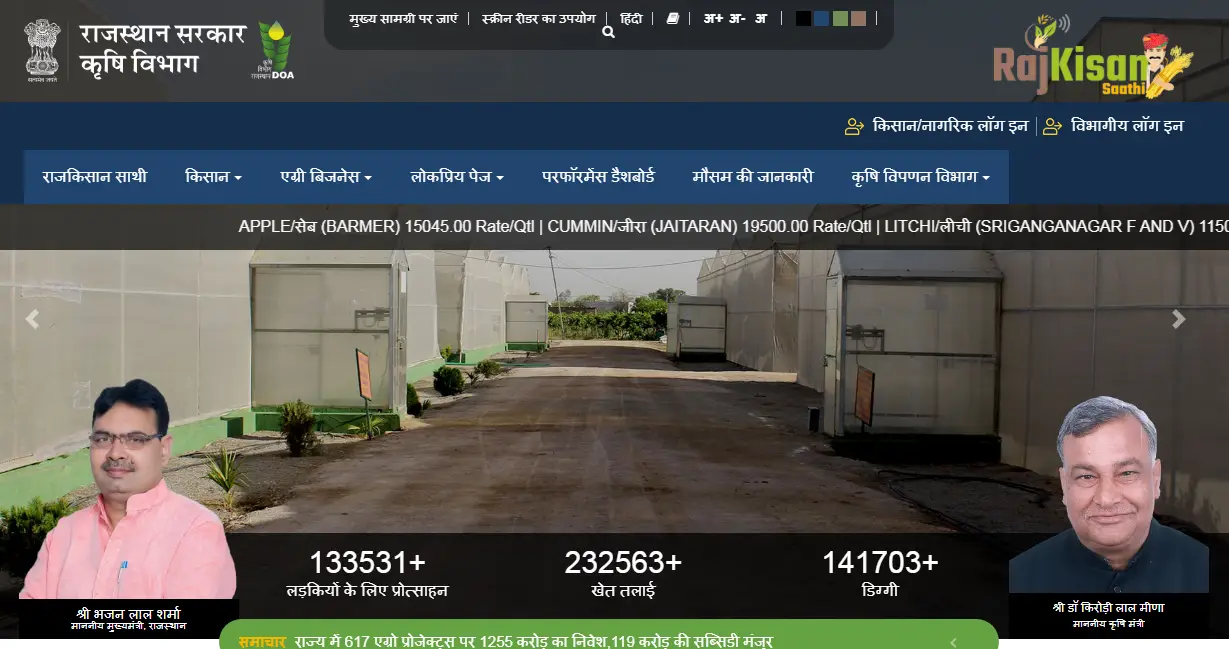
Task: Click 133531+ लड़कियों के लिए प्रोत्साहन stat
Action: pyautogui.click(x=367, y=574)
